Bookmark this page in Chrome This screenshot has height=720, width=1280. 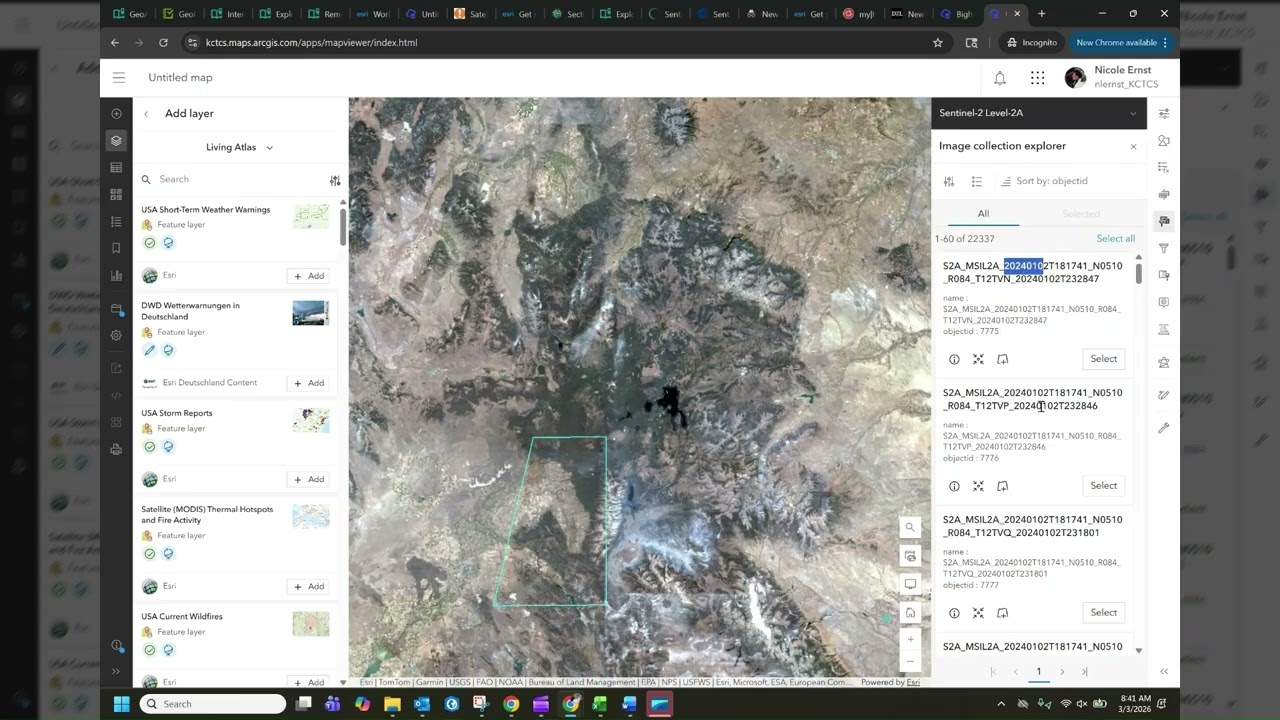click(x=938, y=43)
